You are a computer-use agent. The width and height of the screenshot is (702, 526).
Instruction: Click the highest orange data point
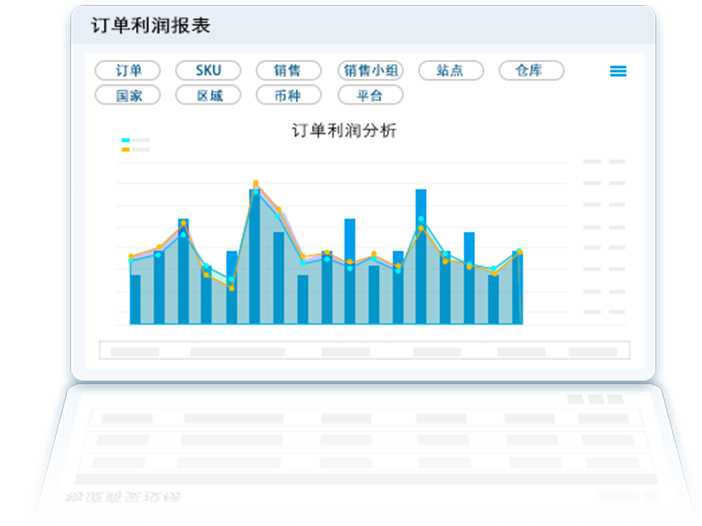256,183
